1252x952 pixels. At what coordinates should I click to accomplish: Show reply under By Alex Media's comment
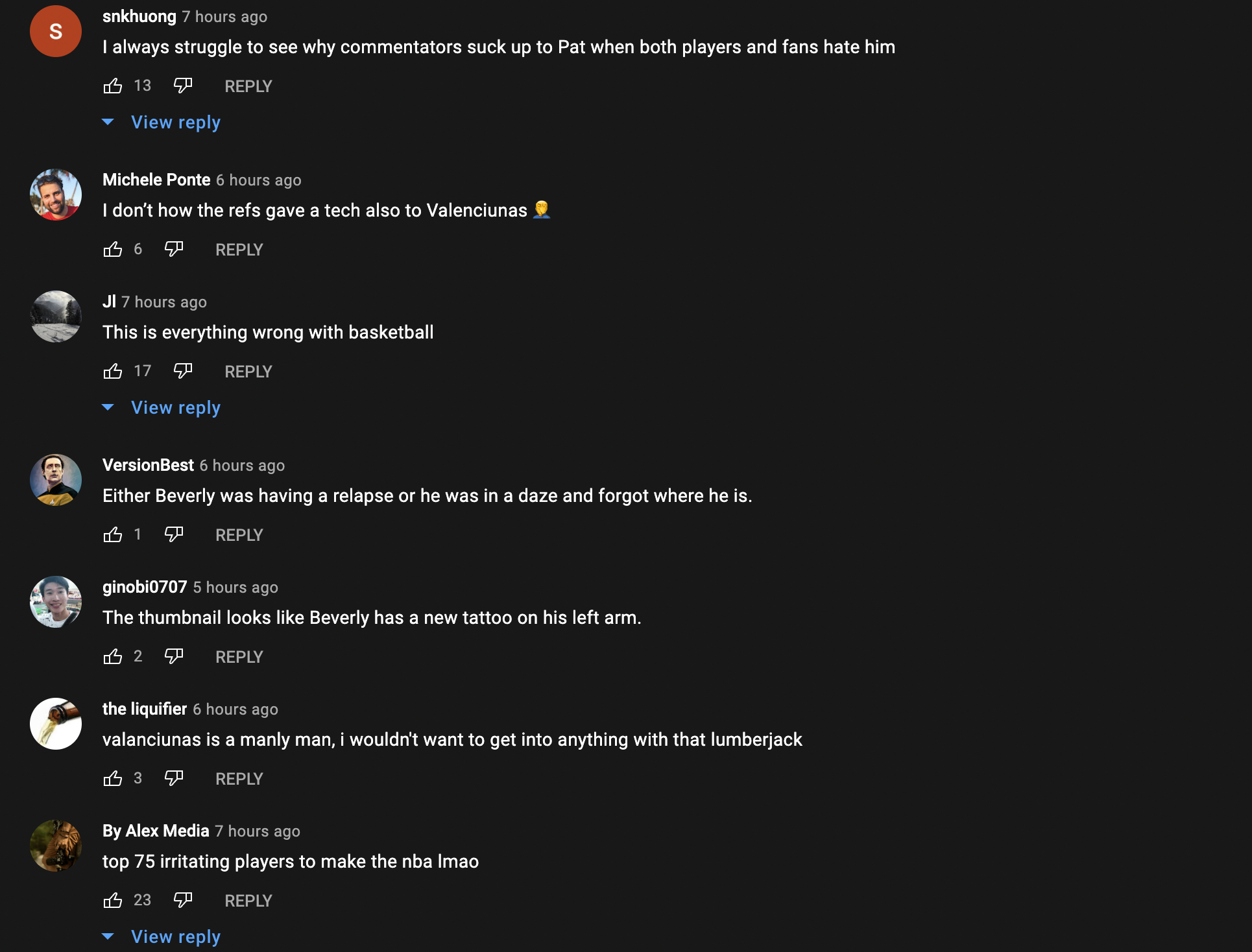[175, 937]
